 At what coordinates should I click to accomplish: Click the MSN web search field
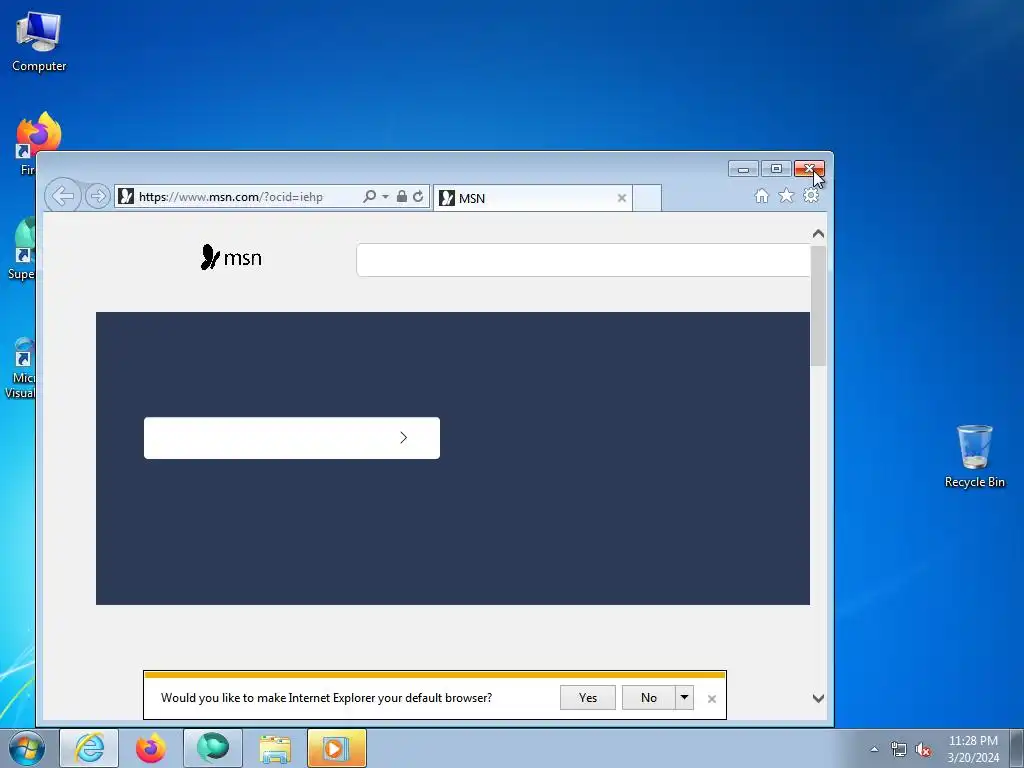click(583, 260)
